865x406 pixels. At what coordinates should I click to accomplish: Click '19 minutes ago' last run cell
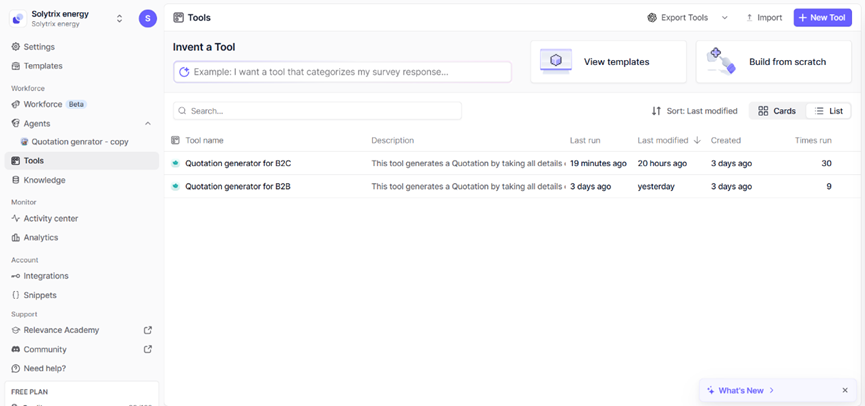(x=598, y=163)
